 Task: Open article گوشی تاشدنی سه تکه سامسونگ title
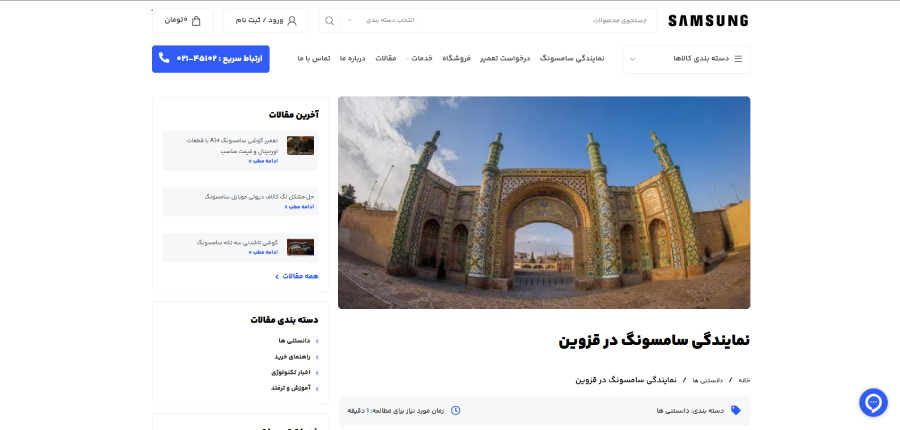point(238,242)
